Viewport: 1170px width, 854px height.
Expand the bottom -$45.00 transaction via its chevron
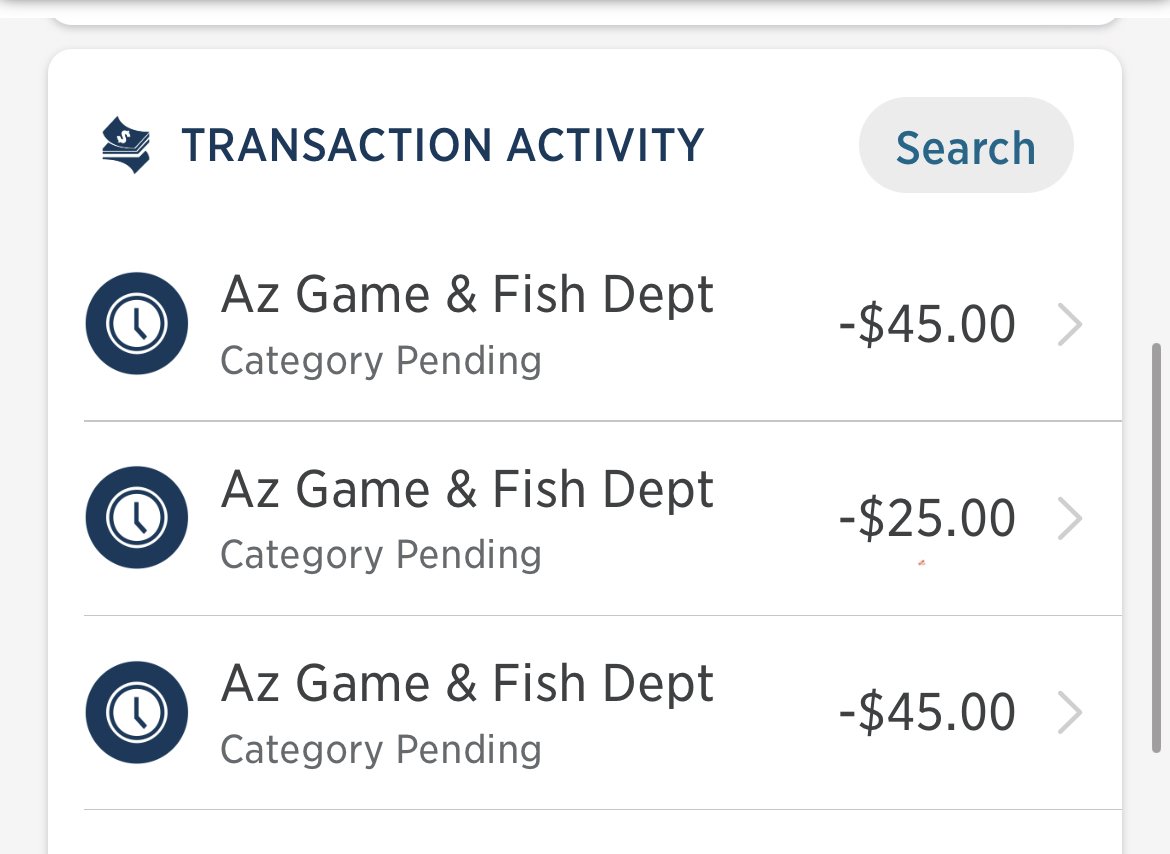click(1070, 713)
